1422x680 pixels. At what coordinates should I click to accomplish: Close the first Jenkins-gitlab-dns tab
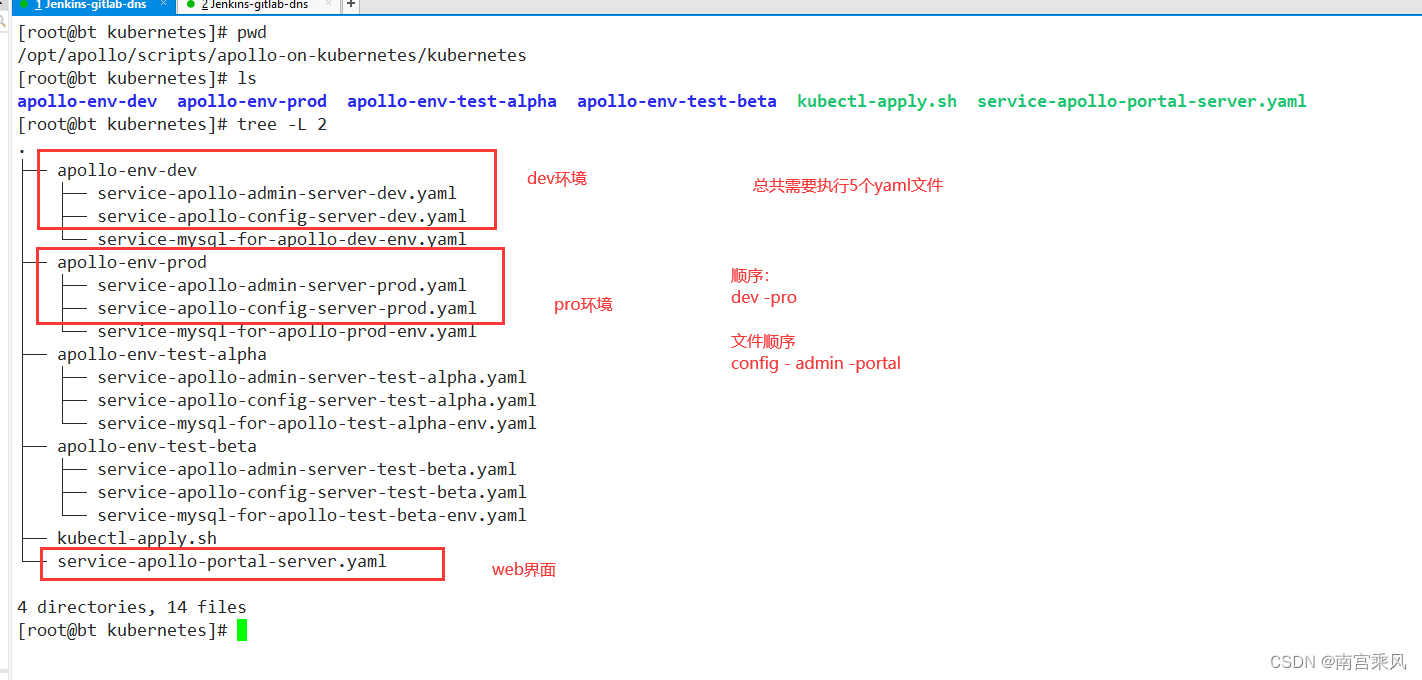(164, 4)
